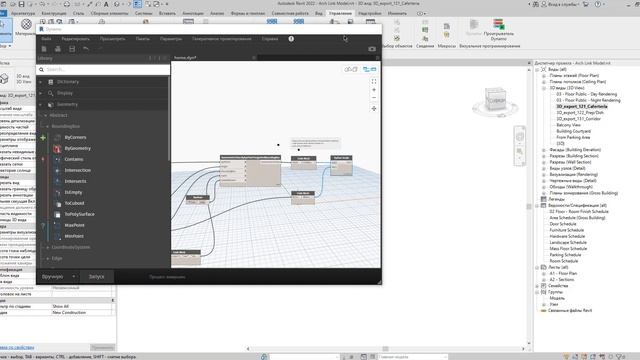The image size is (640, 360).
Task: Expand Планы этажей (Floor Plan) tree node
Action: pos(544,76)
